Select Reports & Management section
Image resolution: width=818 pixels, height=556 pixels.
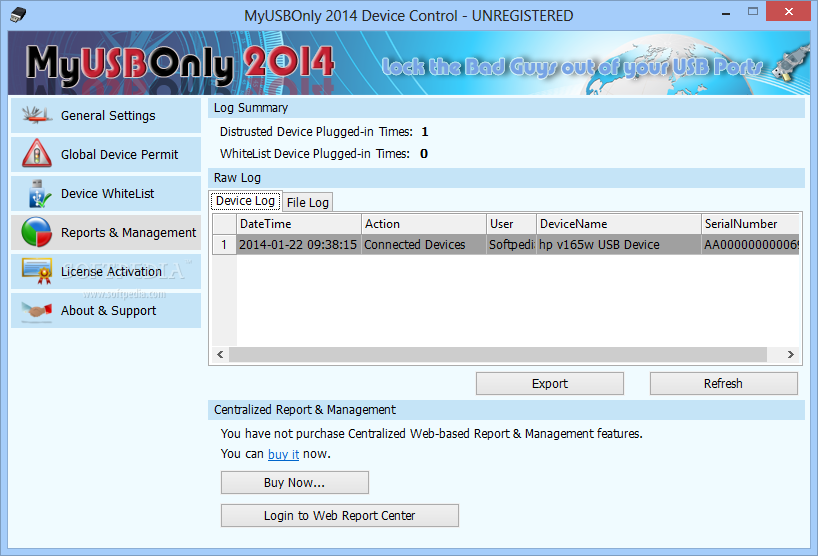pos(106,233)
